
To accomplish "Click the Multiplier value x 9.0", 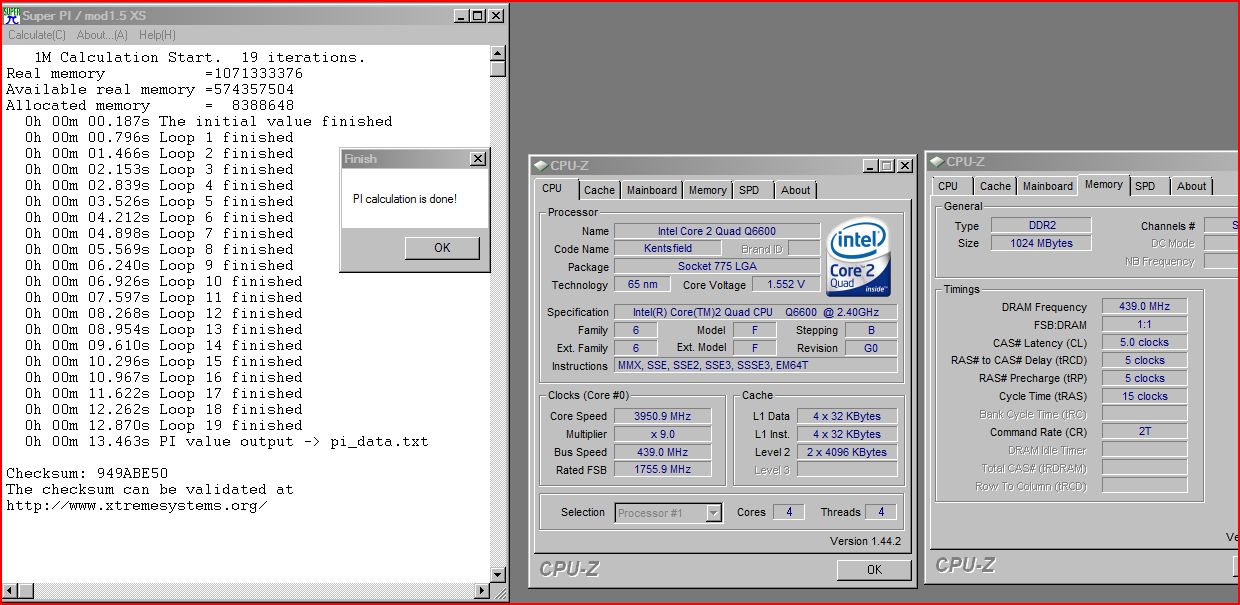I will (662, 434).
